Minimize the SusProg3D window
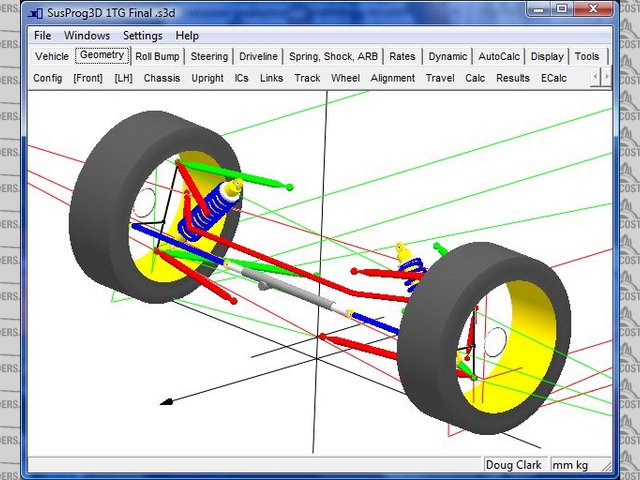Viewport: 640px width, 480px height. (x=538, y=9)
